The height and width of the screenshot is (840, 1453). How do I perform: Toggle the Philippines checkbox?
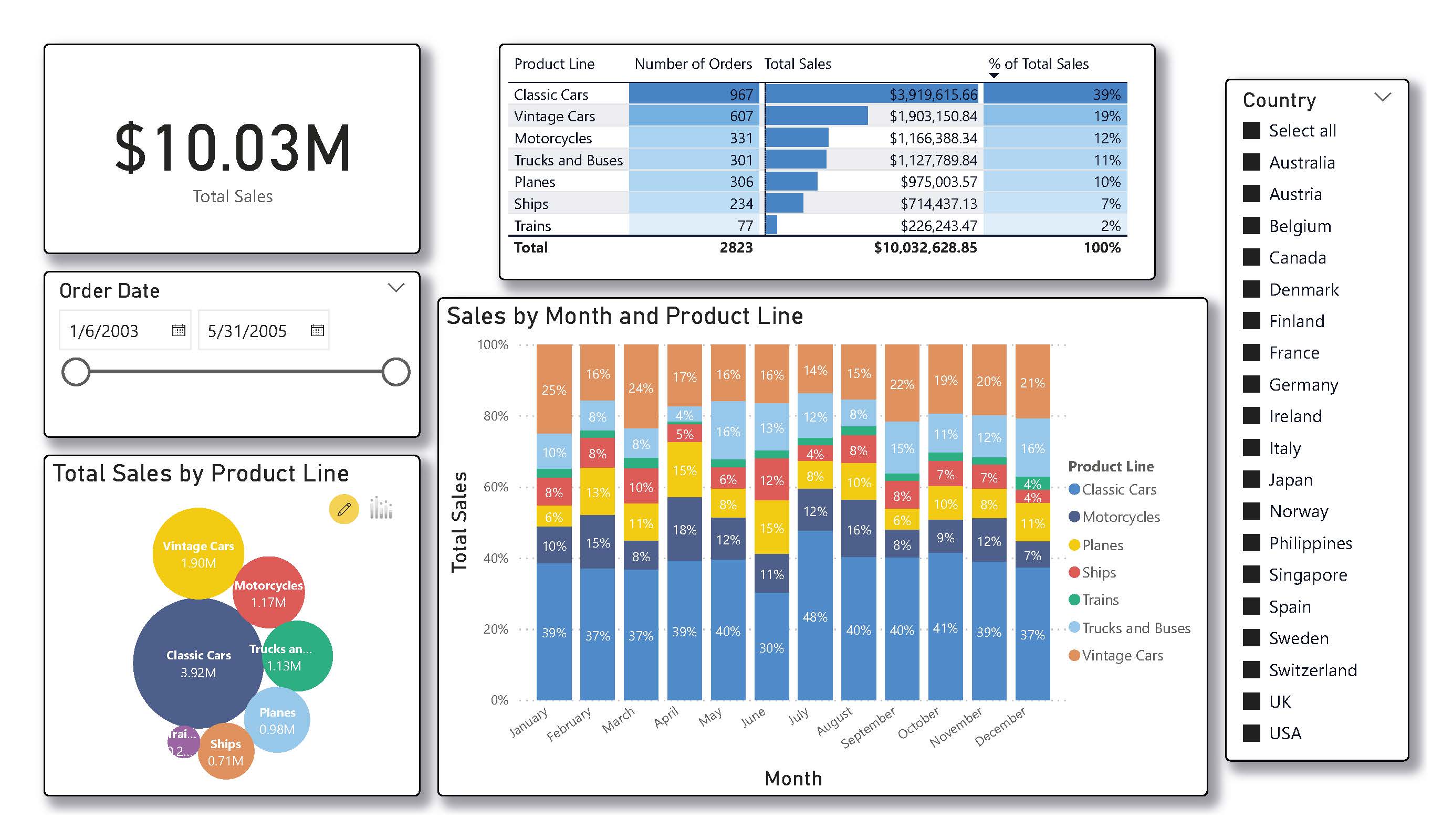(x=1251, y=542)
